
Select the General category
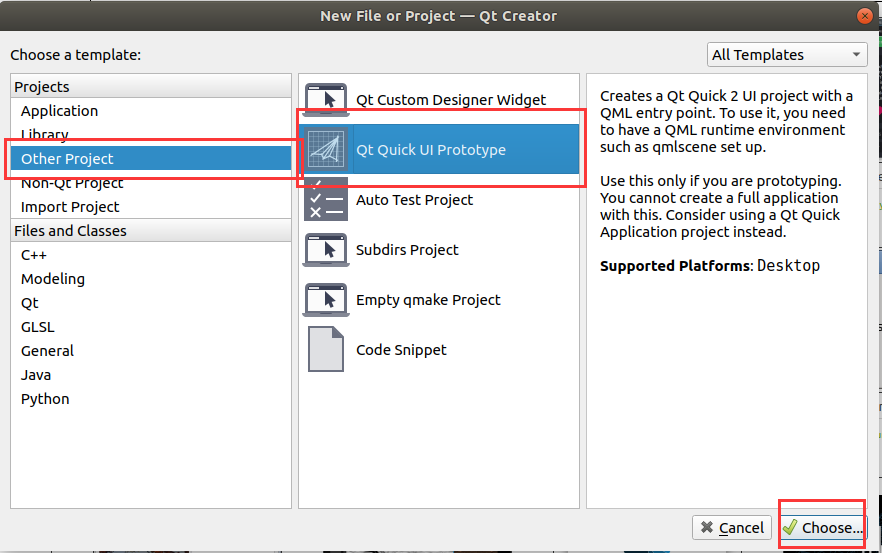tap(151, 351)
